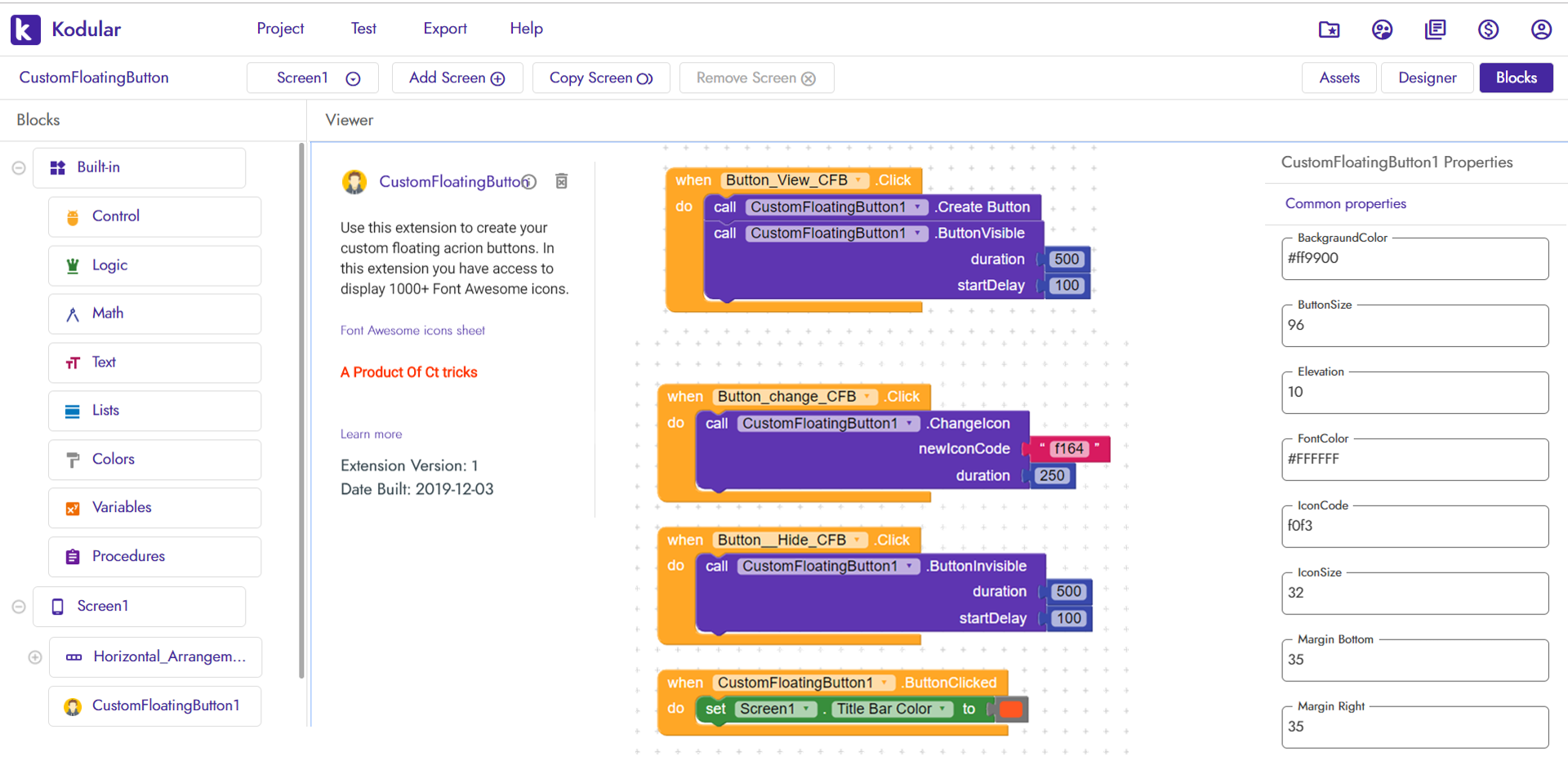Click the Logic category icon
1568x765 pixels.
pyautogui.click(x=73, y=265)
